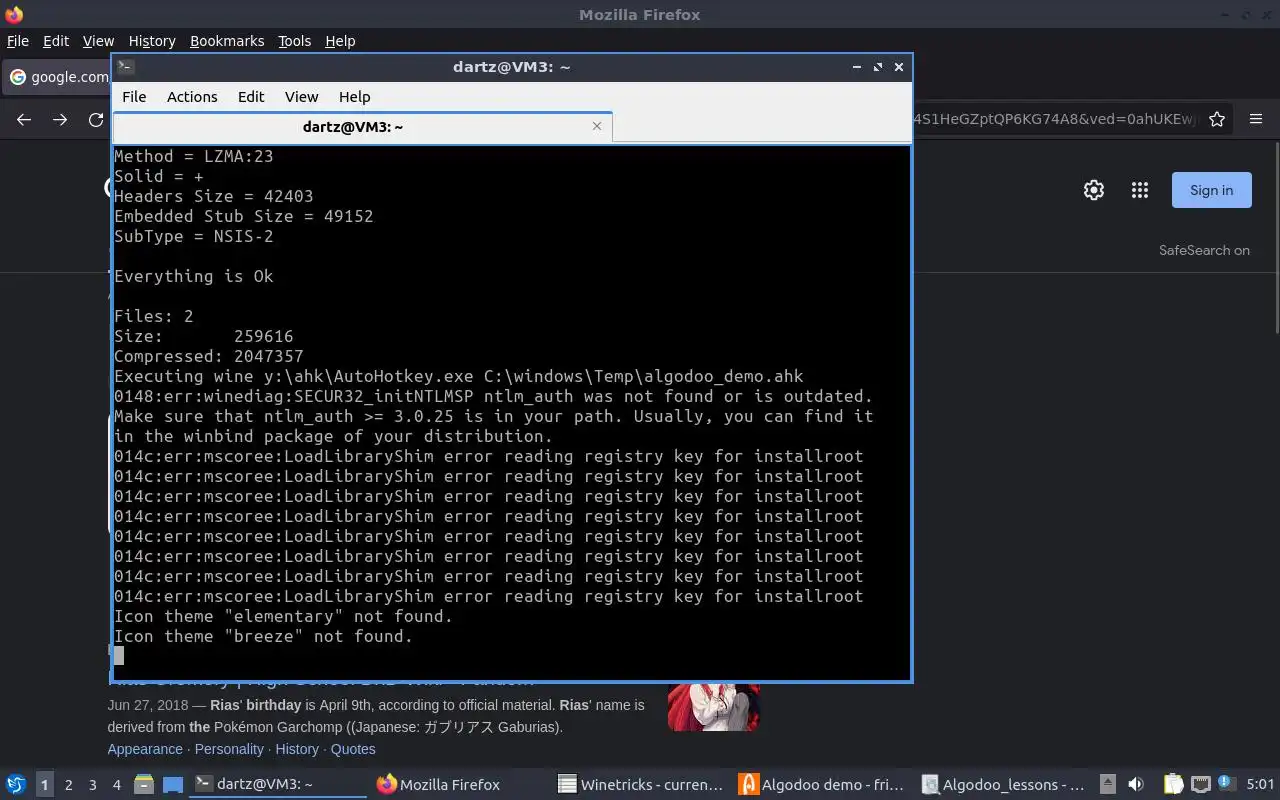The image size is (1280, 800).
Task: Open the terminal Edit menu
Action: 251,97
